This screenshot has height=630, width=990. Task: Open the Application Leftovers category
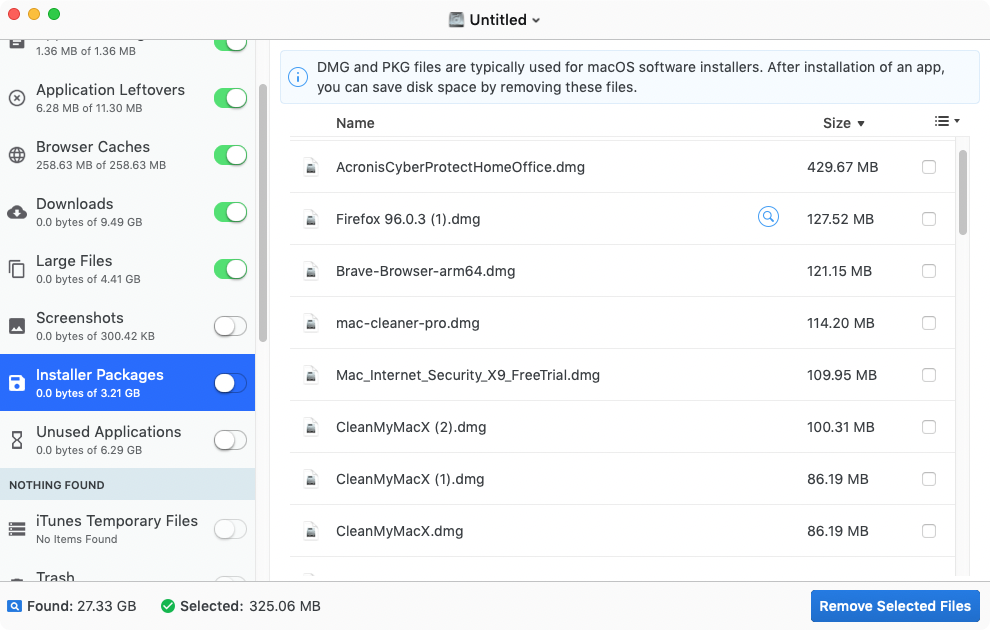click(128, 98)
